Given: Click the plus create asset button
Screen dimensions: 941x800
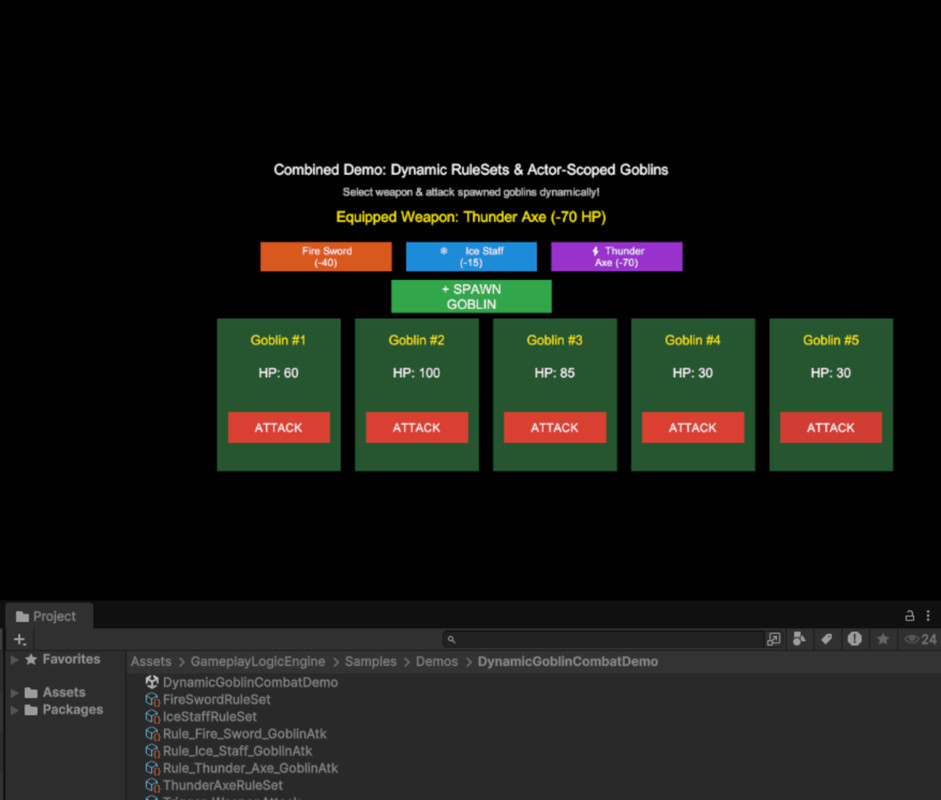Looking at the screenshot, I should [20, 640].
